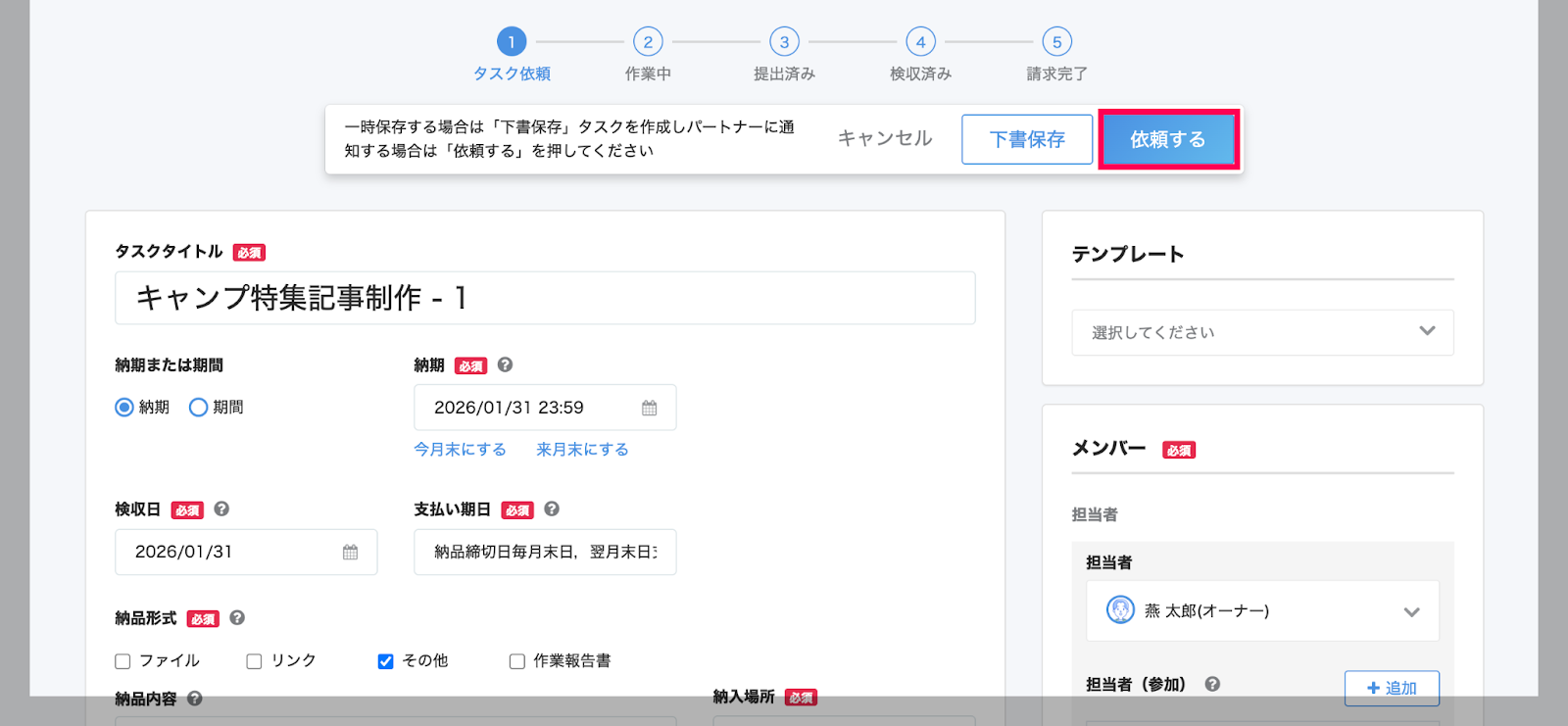Click help icon next to 納品内容
Image resolution: width=1568 pixels, height=726 pixels.
(195, 699)
